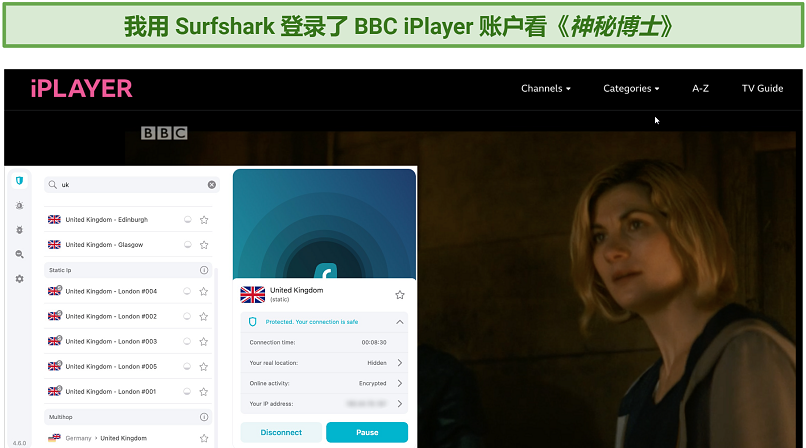The height and width of the screenshot is (448, 806).
Task: Connect to United Kingdom - London #002
Action: pos(129,316)
